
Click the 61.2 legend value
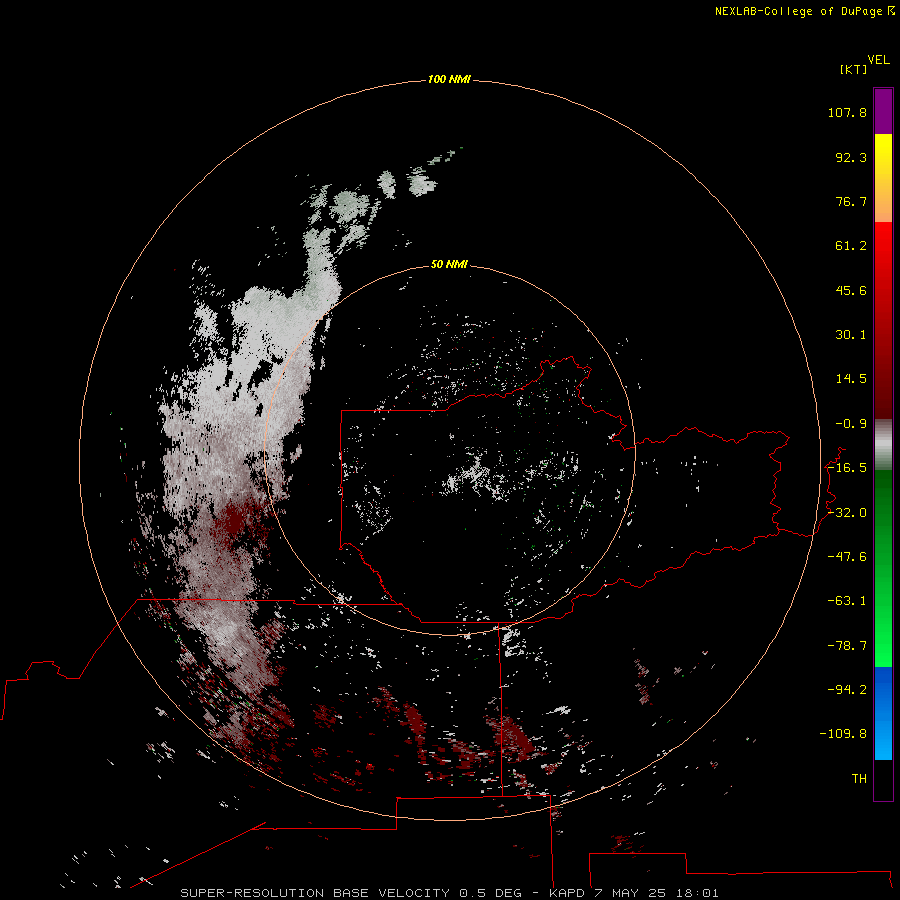pos(851,246)
